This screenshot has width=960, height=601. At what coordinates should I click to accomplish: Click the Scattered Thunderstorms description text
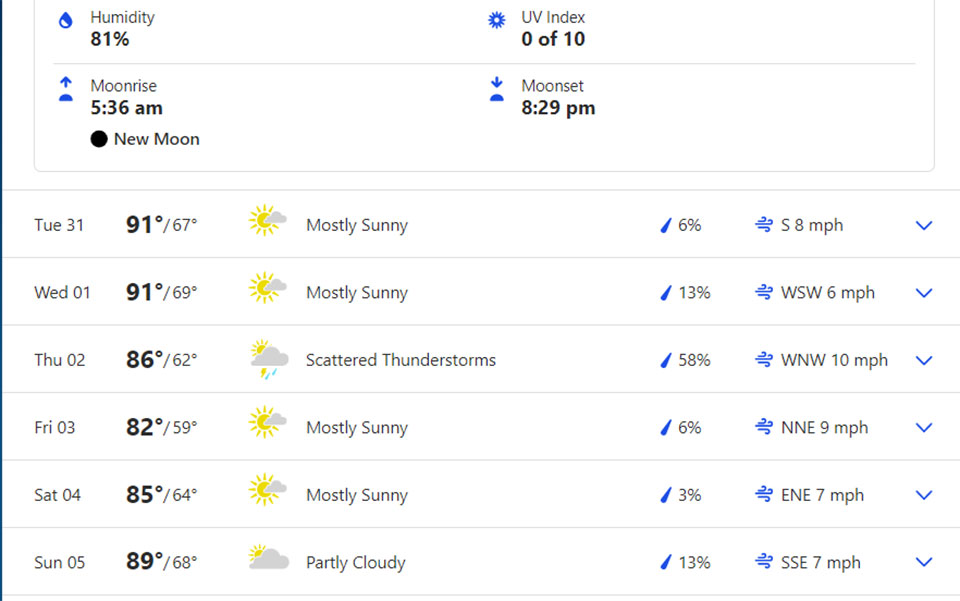coord(400,360)
